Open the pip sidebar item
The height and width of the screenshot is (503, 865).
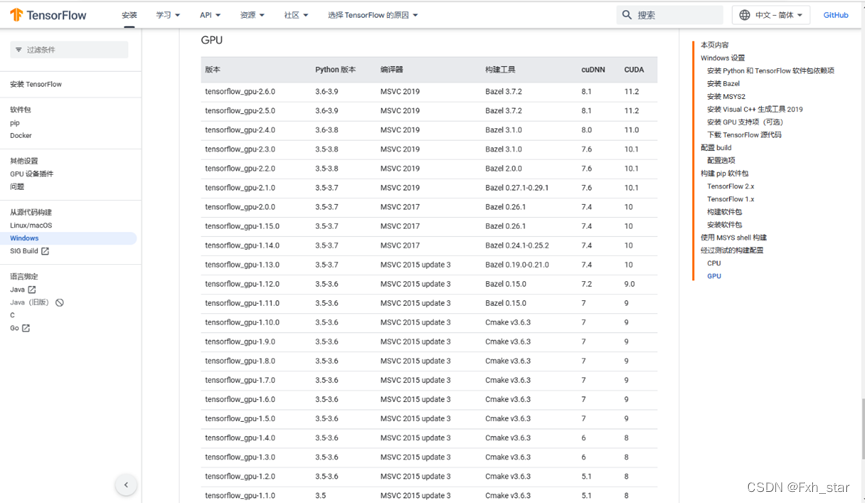15,123
